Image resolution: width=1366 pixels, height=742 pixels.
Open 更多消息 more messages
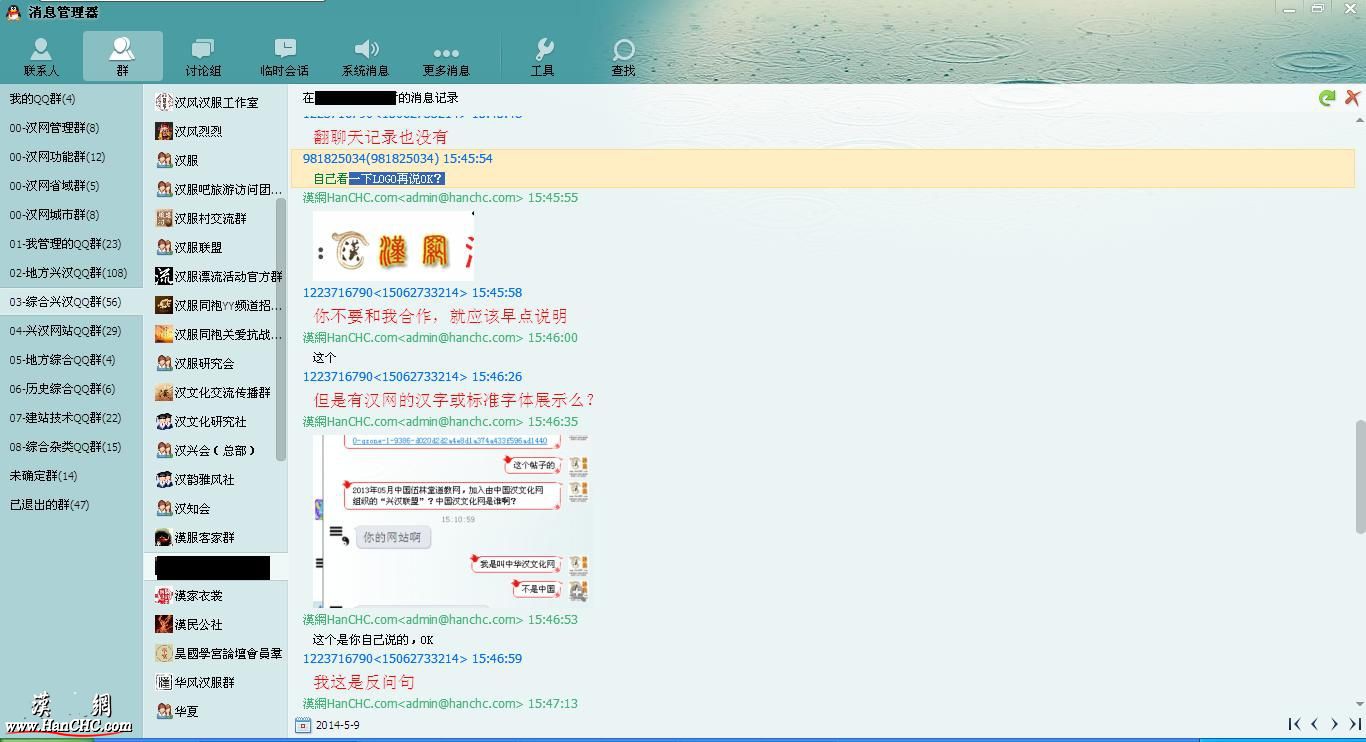click(x=446, y=56)
